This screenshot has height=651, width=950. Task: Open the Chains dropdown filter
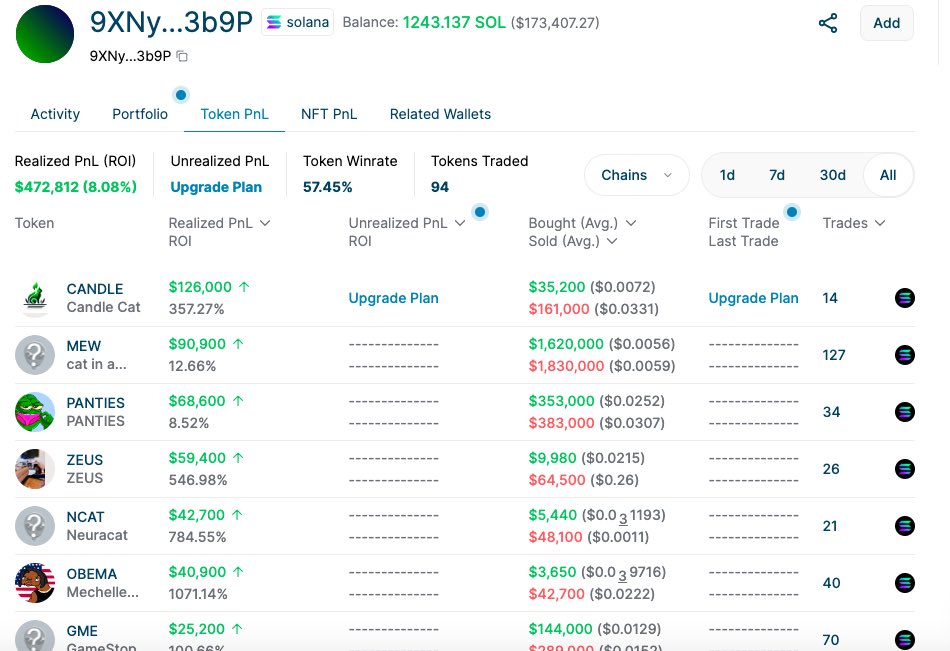click(636, 175)
